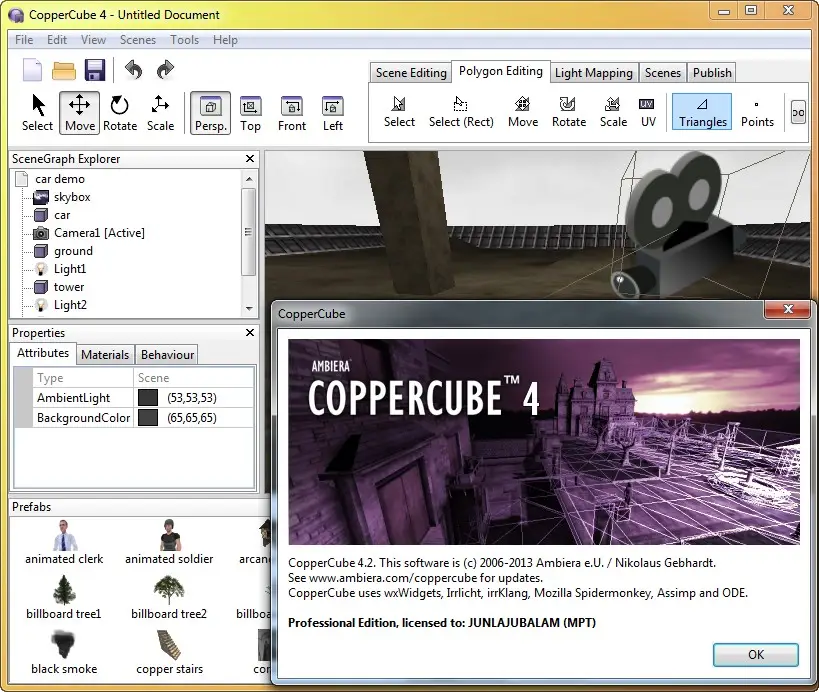Open a file with the folder icon
Screen dimensions: 819x692
64,70
